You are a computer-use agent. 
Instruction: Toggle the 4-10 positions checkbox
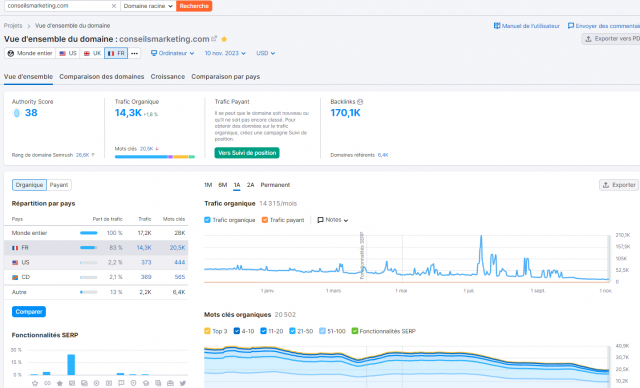237,331
